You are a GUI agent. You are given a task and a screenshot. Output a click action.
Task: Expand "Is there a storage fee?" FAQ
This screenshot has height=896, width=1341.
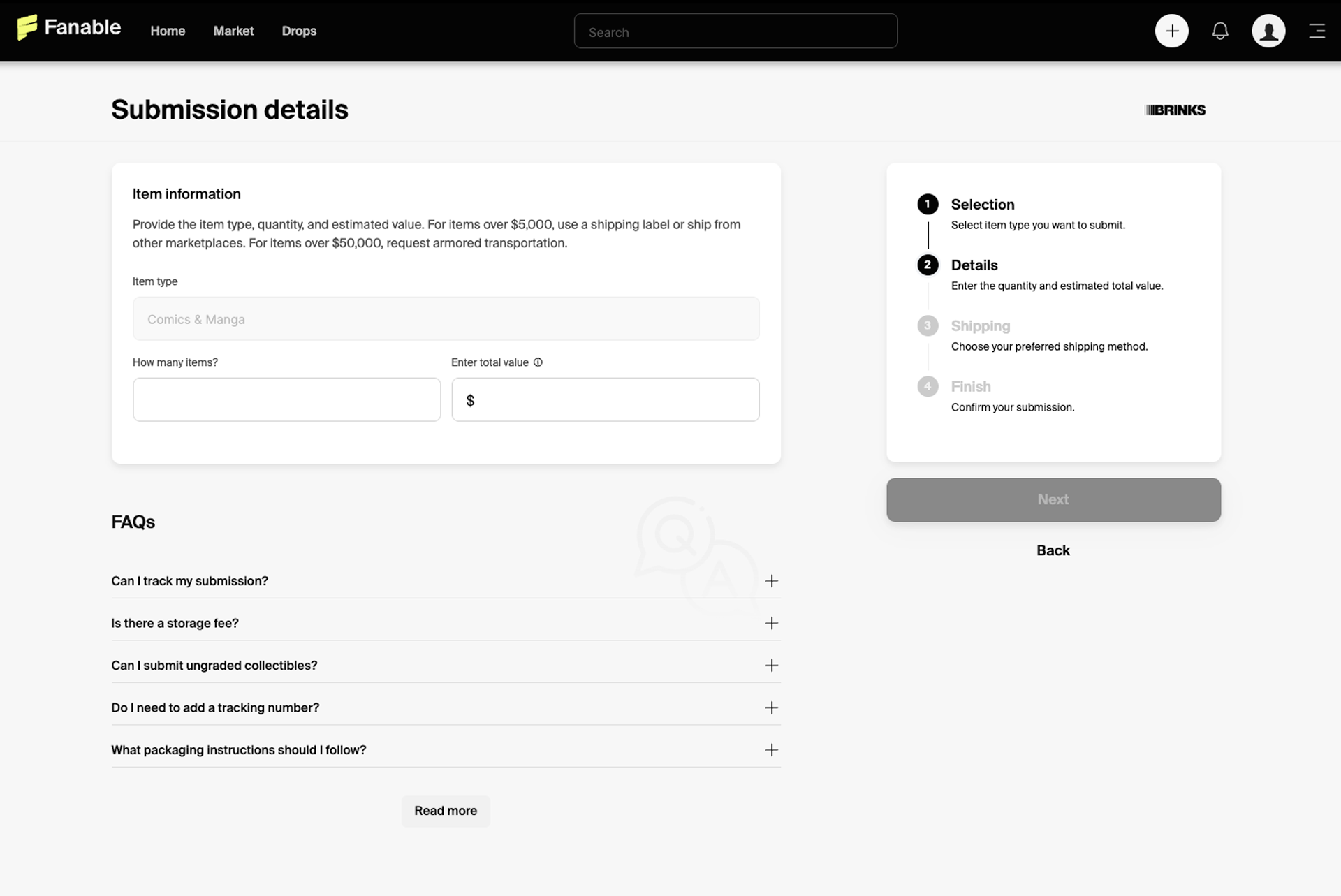tap(446, 623)
